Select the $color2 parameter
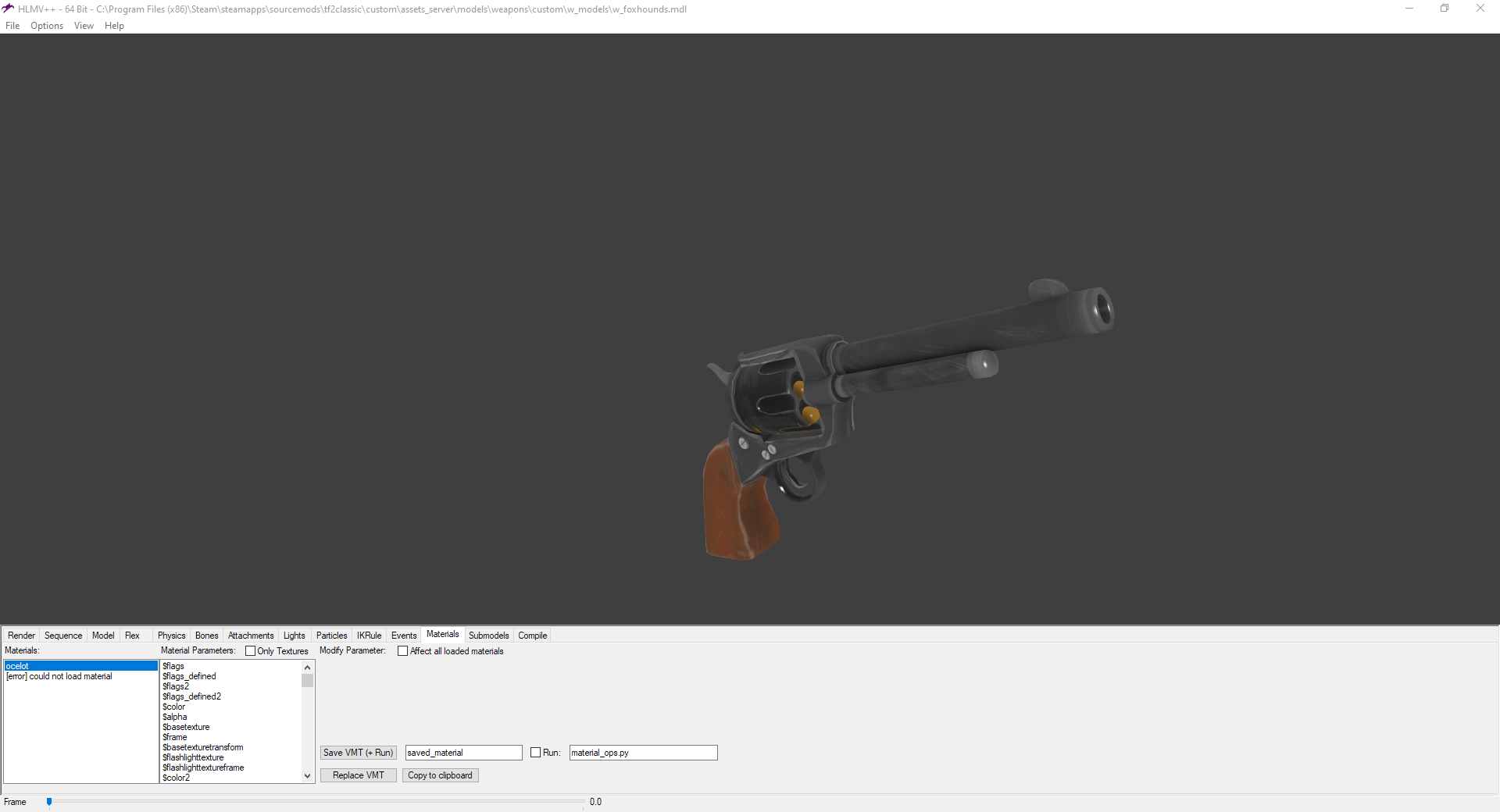Image resolution: width=1500 pixels, height=812 pixels. (x=230, y=778)
